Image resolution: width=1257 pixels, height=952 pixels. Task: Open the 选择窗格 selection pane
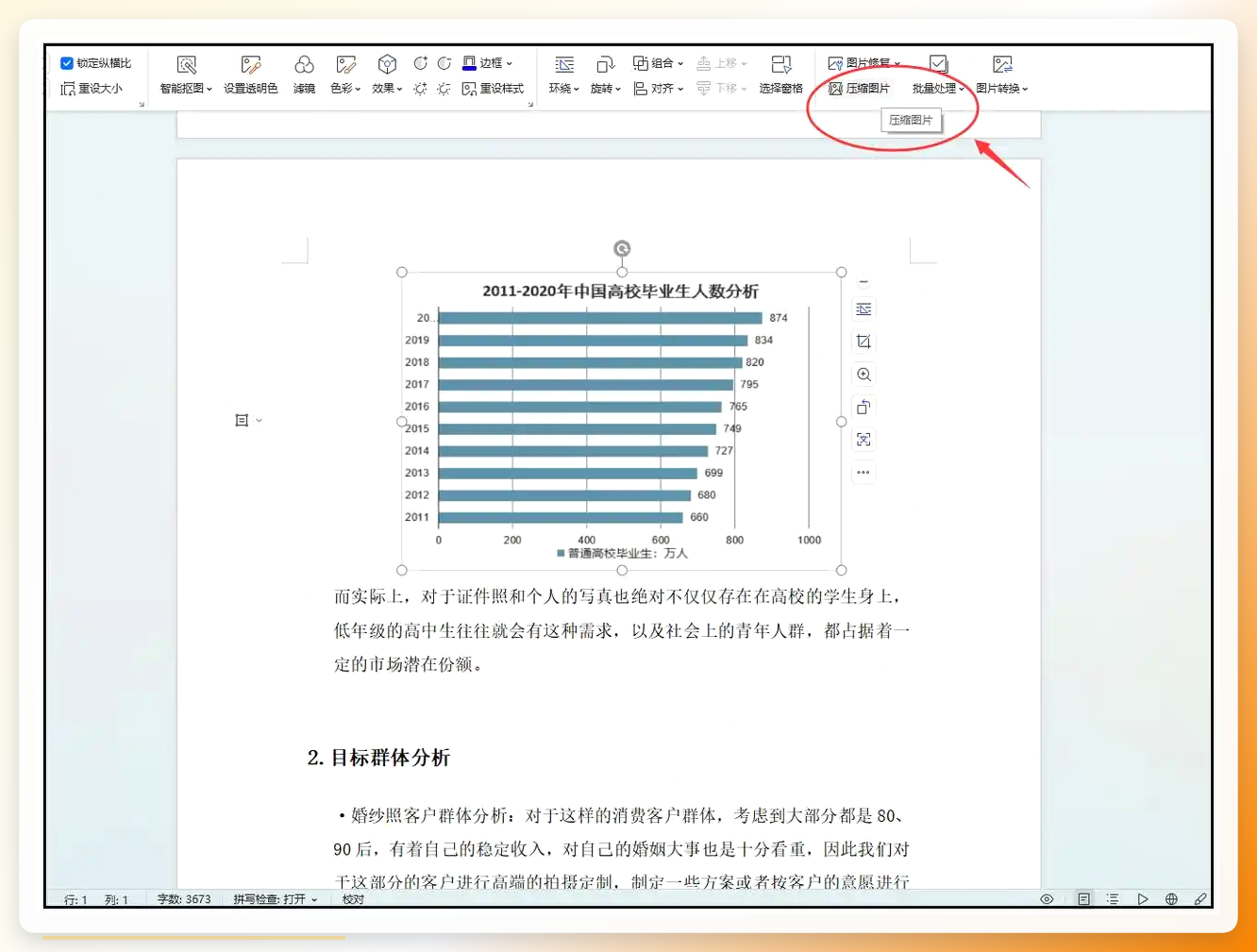point(781,75)
